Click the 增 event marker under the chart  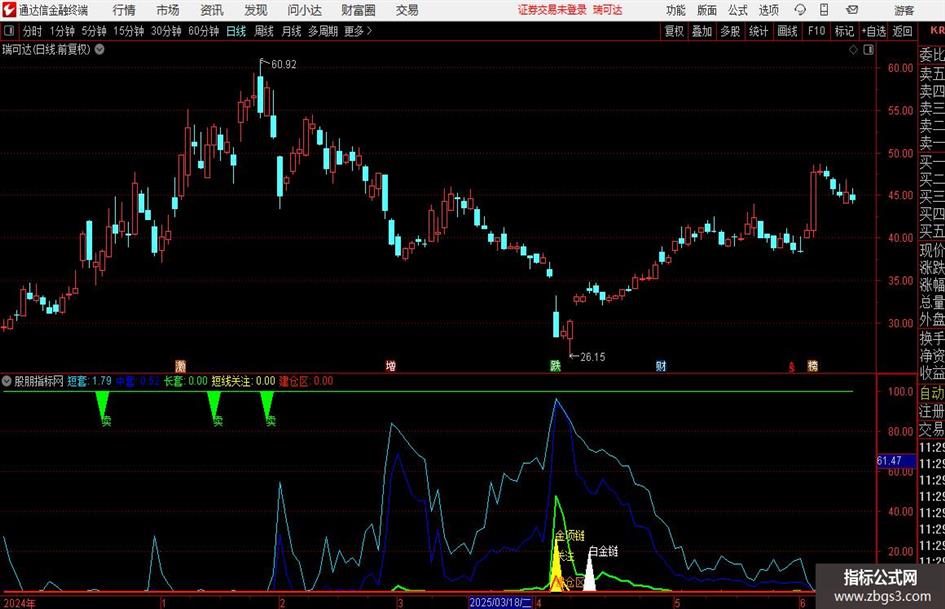pos(391,365)
